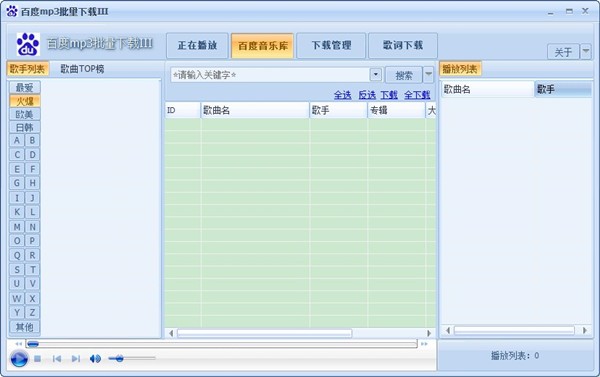Viewport: 600px width, 377px height.
Task: Click the results horizontal scrollbar thumb
Action: 264,333
